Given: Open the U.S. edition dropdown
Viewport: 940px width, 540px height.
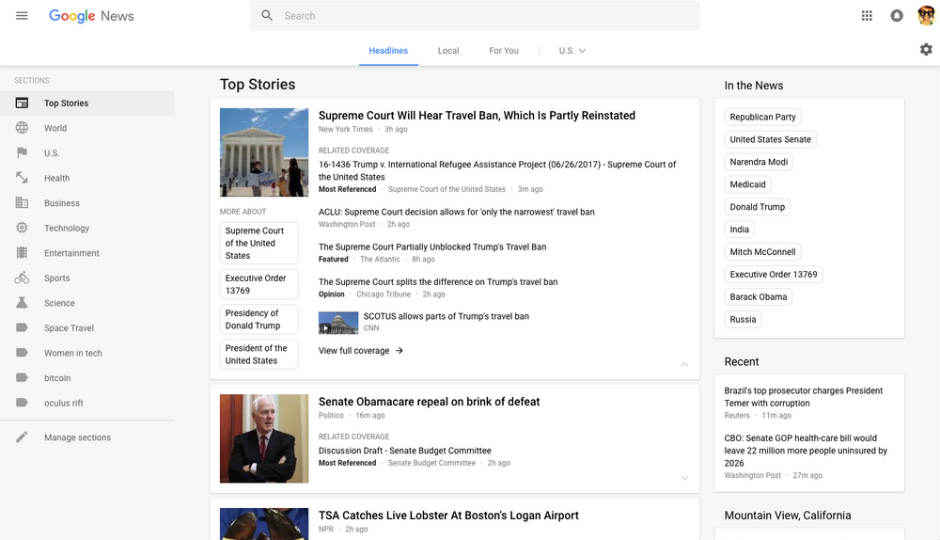Looking at the screenshot, I should click(572, 51).
